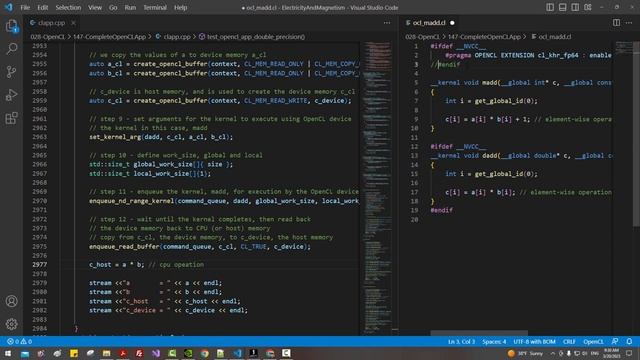Select the ocl_madd.cl tab

click(x=429, y=23)
